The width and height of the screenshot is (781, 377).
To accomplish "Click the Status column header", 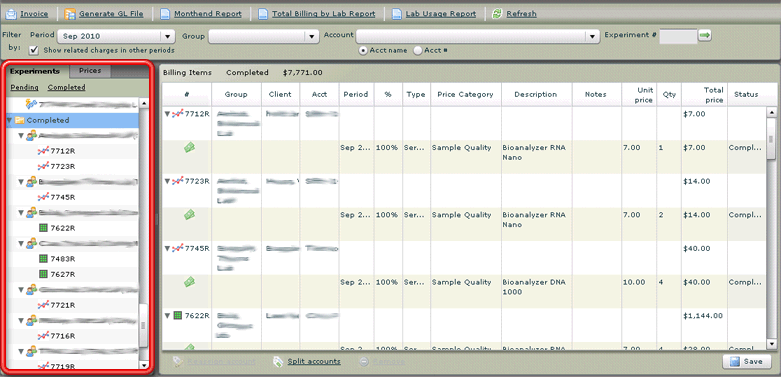I will (x=746, y=94).
